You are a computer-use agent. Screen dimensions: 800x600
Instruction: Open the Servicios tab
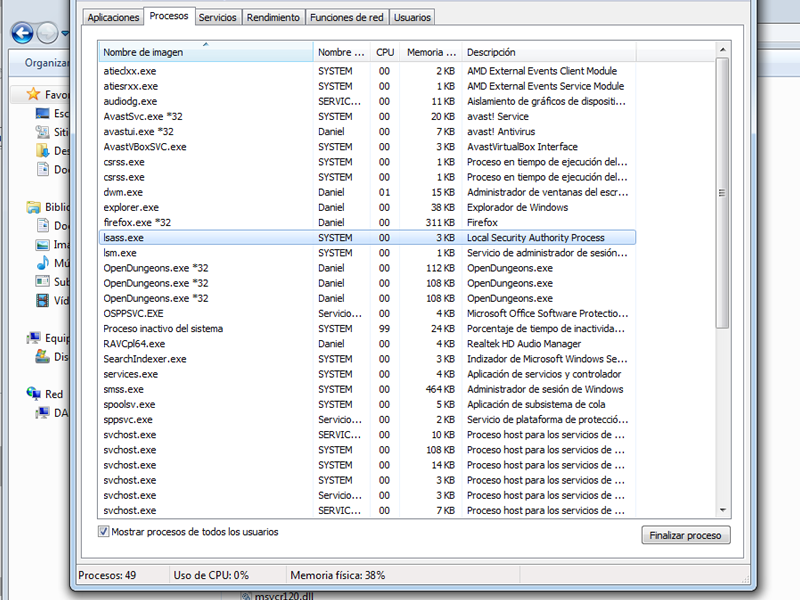217,17
